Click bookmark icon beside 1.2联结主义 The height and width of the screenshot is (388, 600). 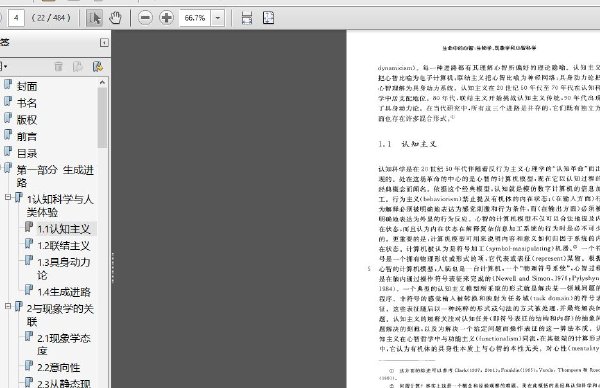click(29, 244)
